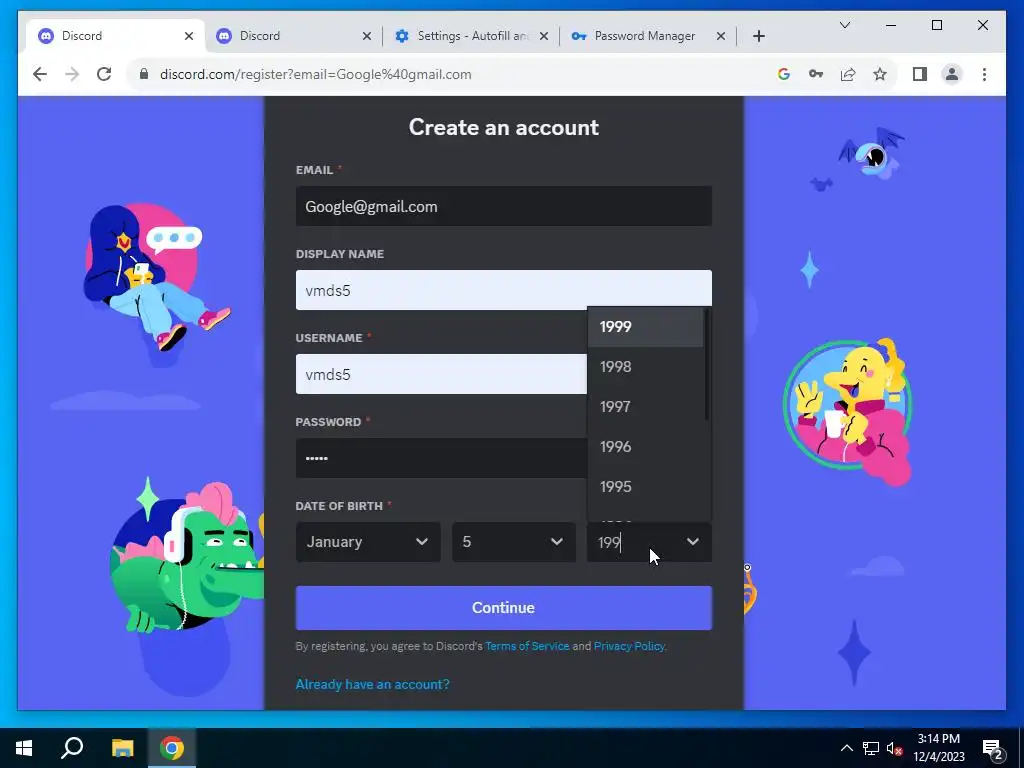This screenshot has height=768, width=1024.
Task: Click Already have an account link
Action: [x=372, y=684]
